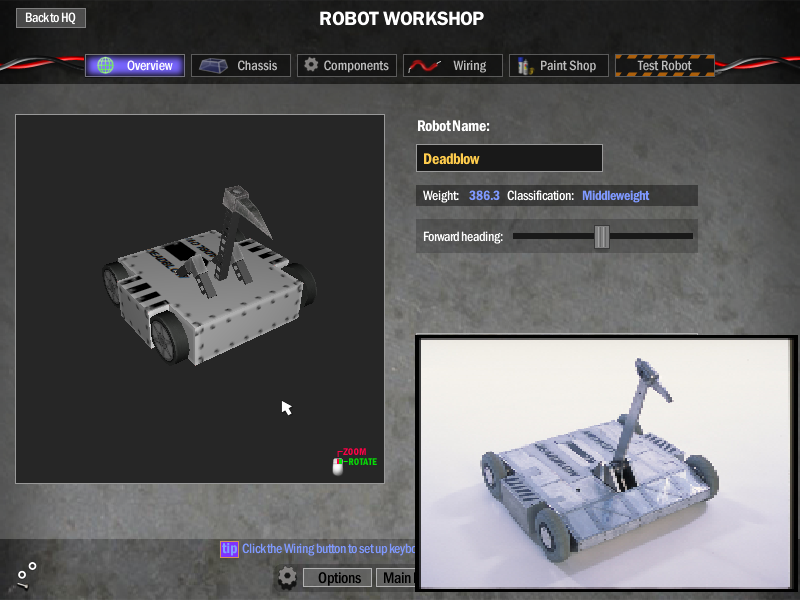Open the Options button

point(338,578)
